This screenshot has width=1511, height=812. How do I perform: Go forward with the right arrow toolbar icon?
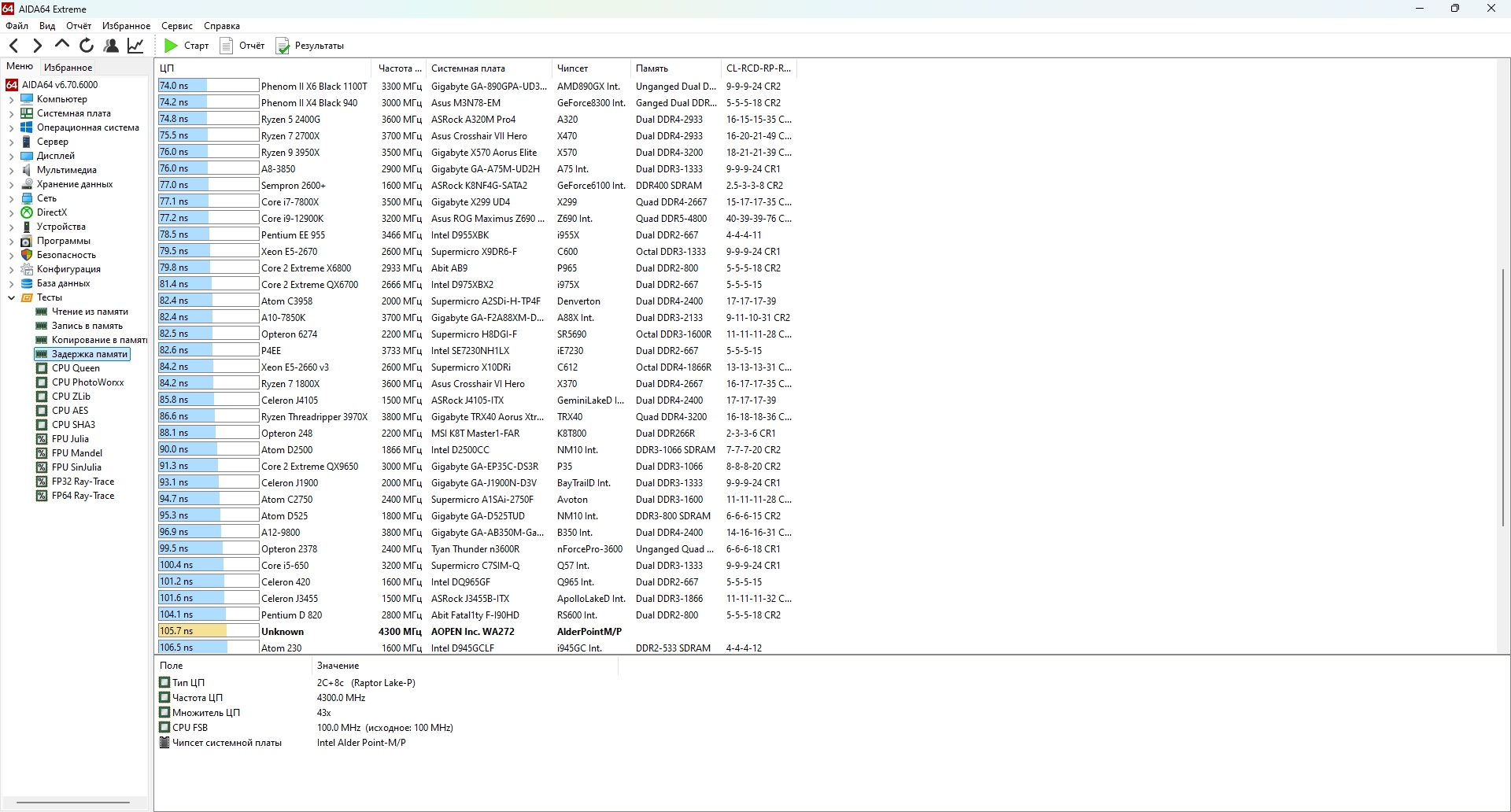point(37,46)
